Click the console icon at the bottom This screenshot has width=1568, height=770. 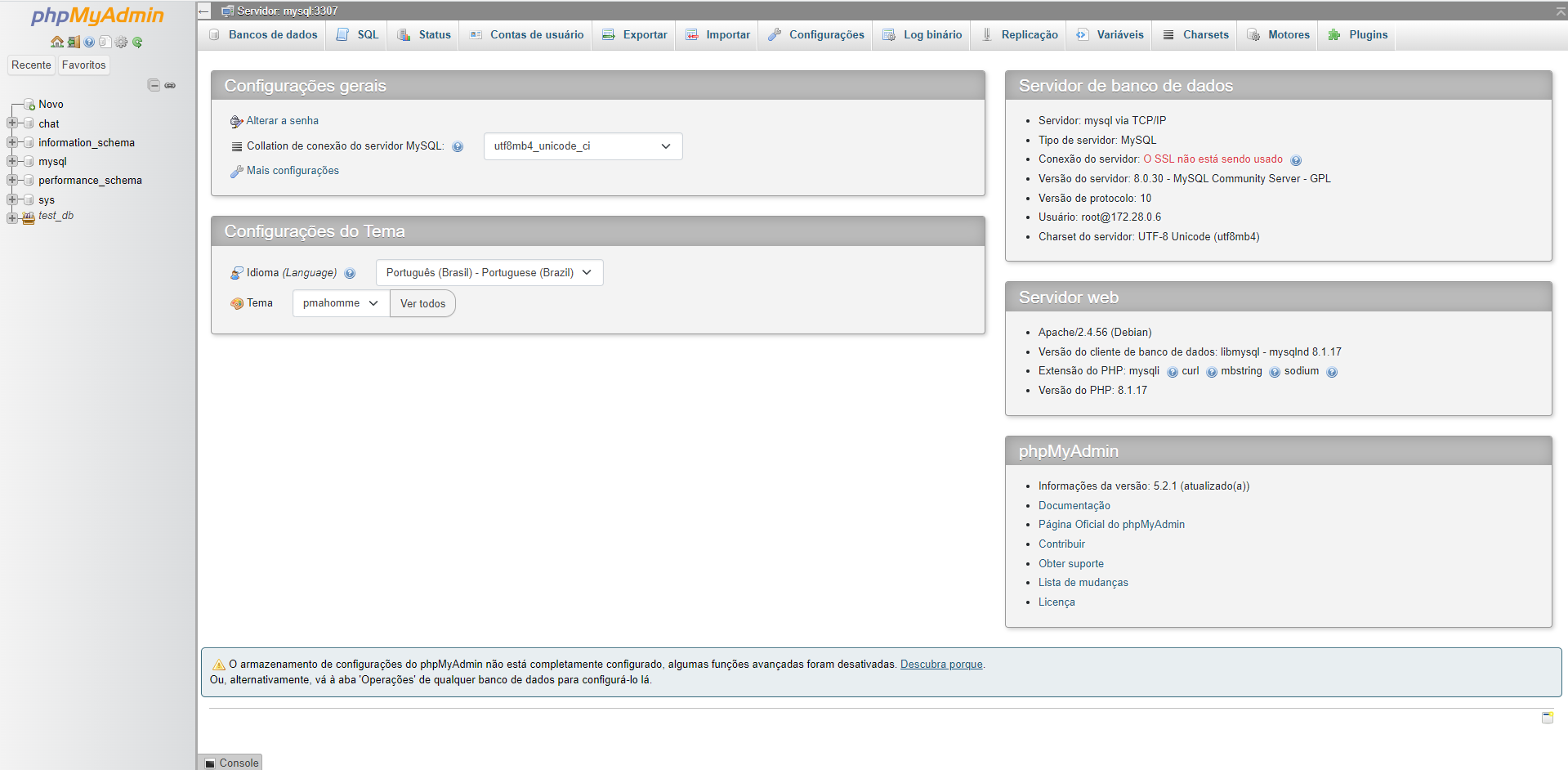pos(211,763)
